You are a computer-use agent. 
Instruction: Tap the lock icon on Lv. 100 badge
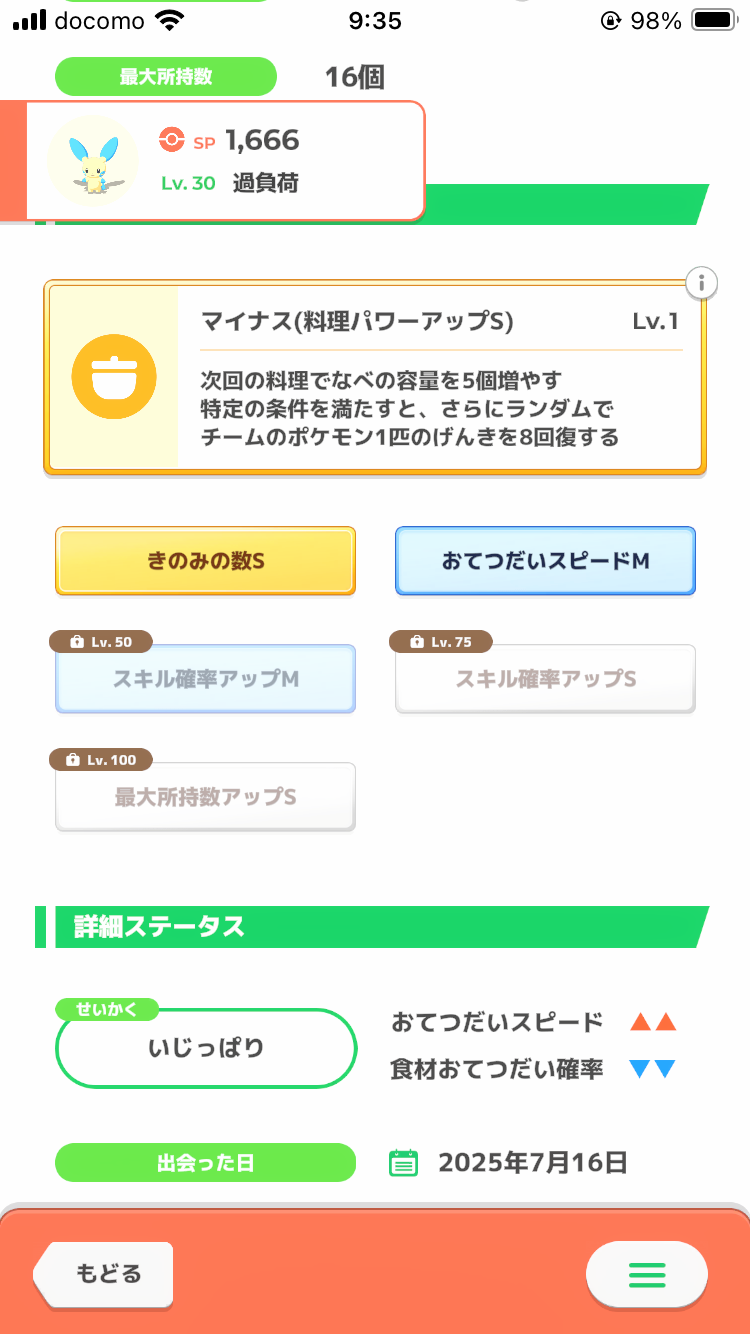(x=72, y=760)
